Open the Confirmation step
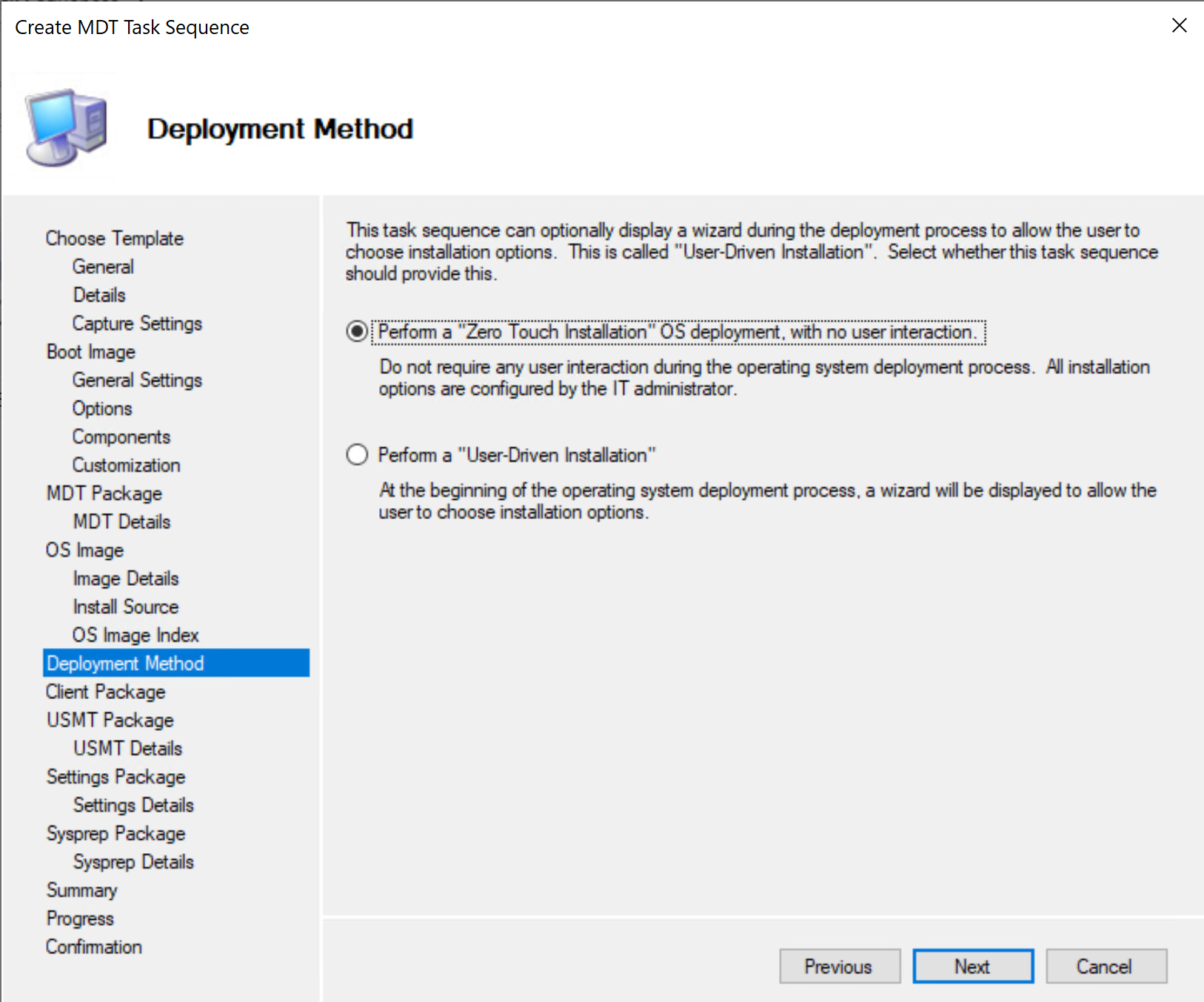This screenshot has height=1002, width=1204. [93, 946]
